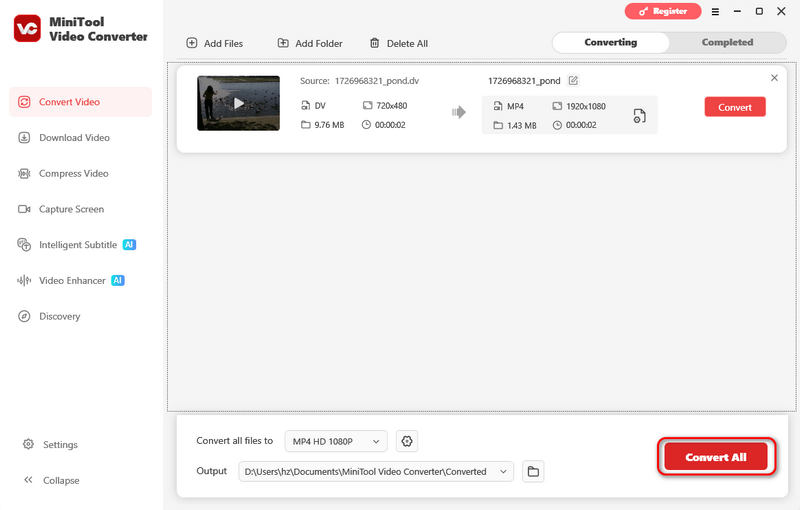Browse for output folder with the folder icon
The image size is (800, 510).
coord(533,472)
